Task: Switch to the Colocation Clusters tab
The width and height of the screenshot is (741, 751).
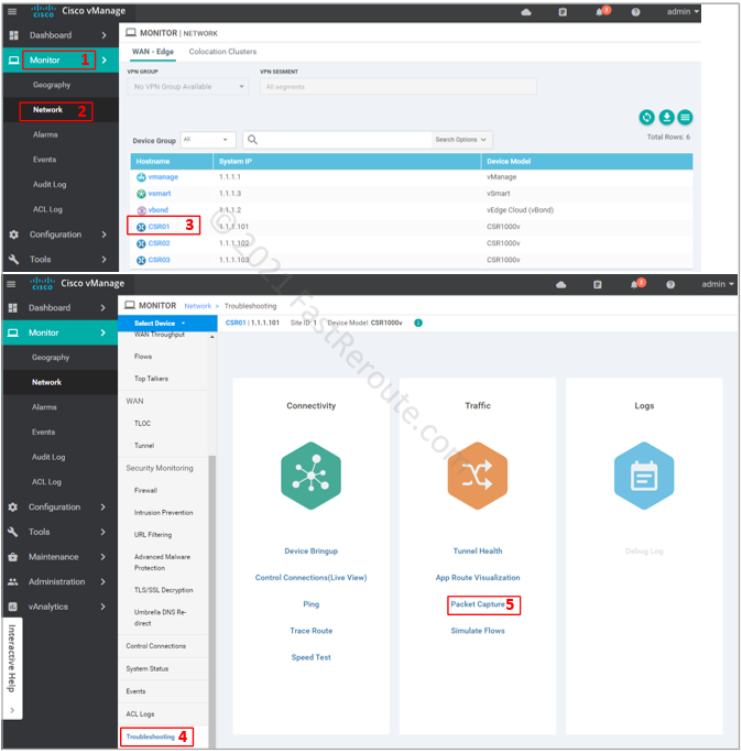Action: coord(223,52)
